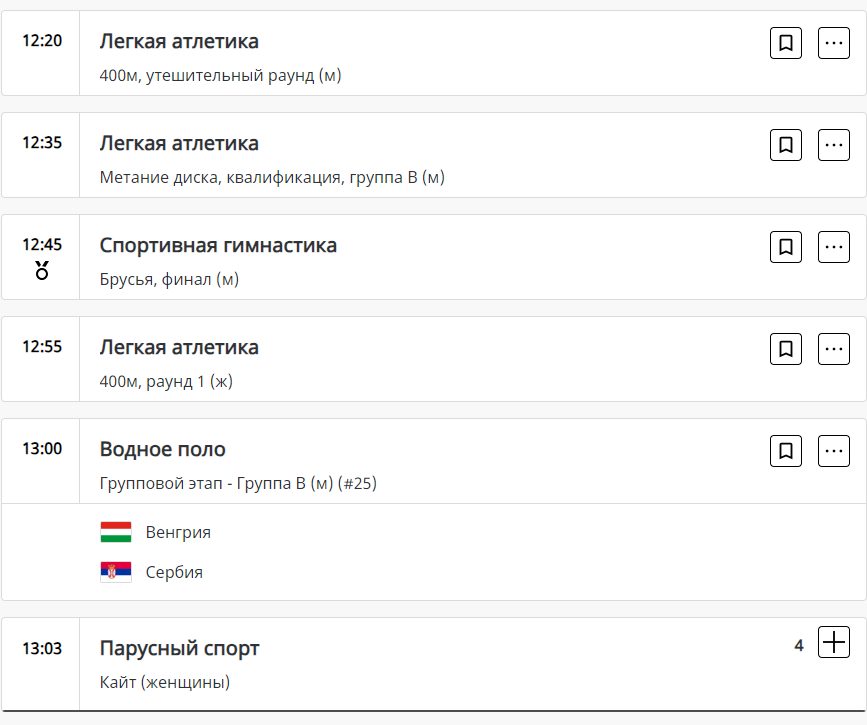Bookmark the Спортивная гимнастика event
Screen dimensions: 867x725
[786, 247]
